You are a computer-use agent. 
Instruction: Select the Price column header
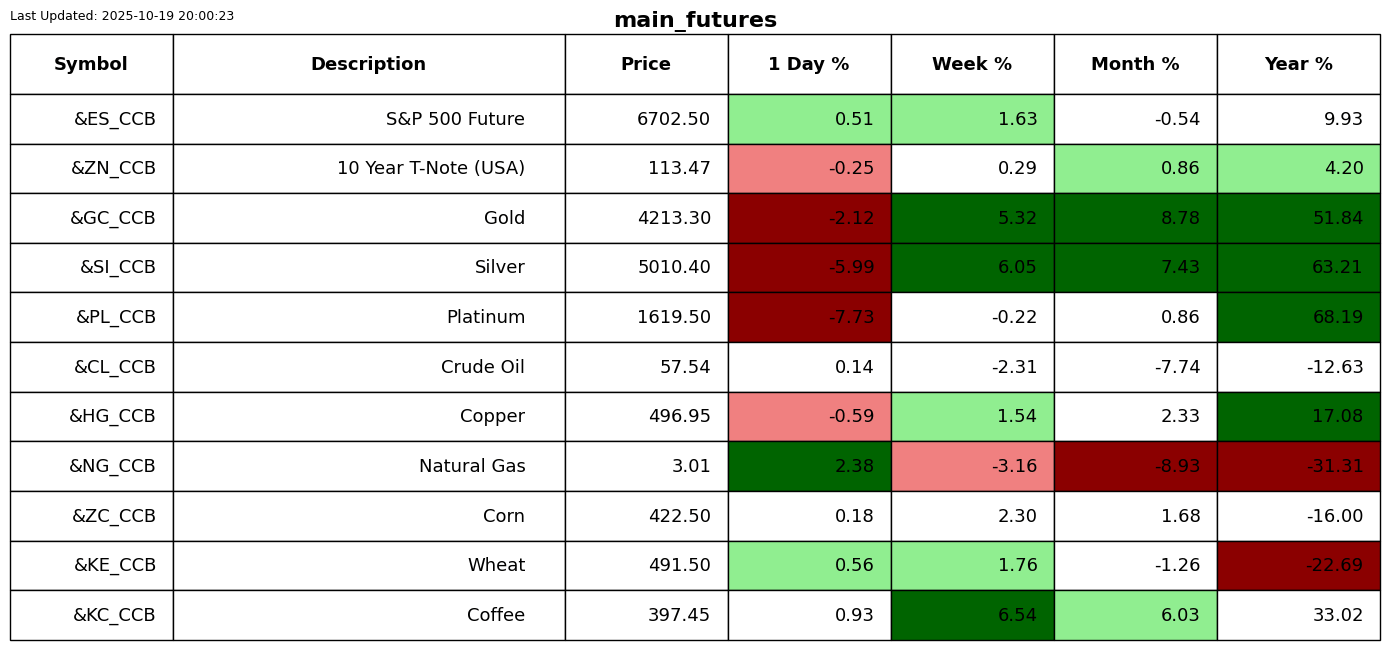point(646,65)
